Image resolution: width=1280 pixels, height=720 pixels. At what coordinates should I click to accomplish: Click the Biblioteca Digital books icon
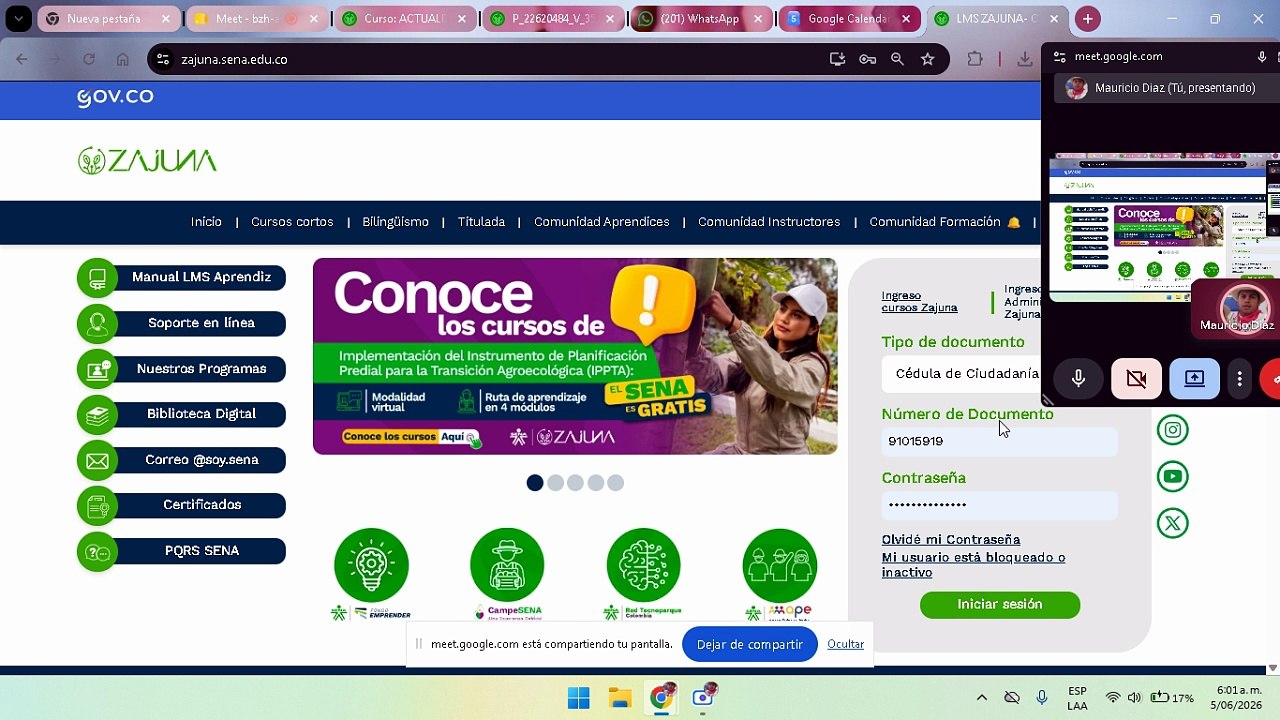coord(97,415)
